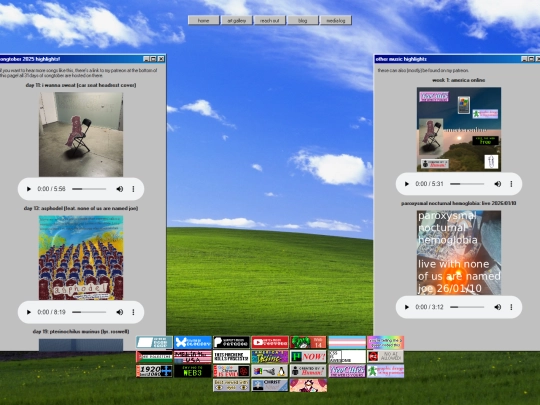Image resolution: width=540 pixels, height=405 pixels.
Task: Click the green-haired character badge
Action: pyautogui.click(x=308, y=342)
